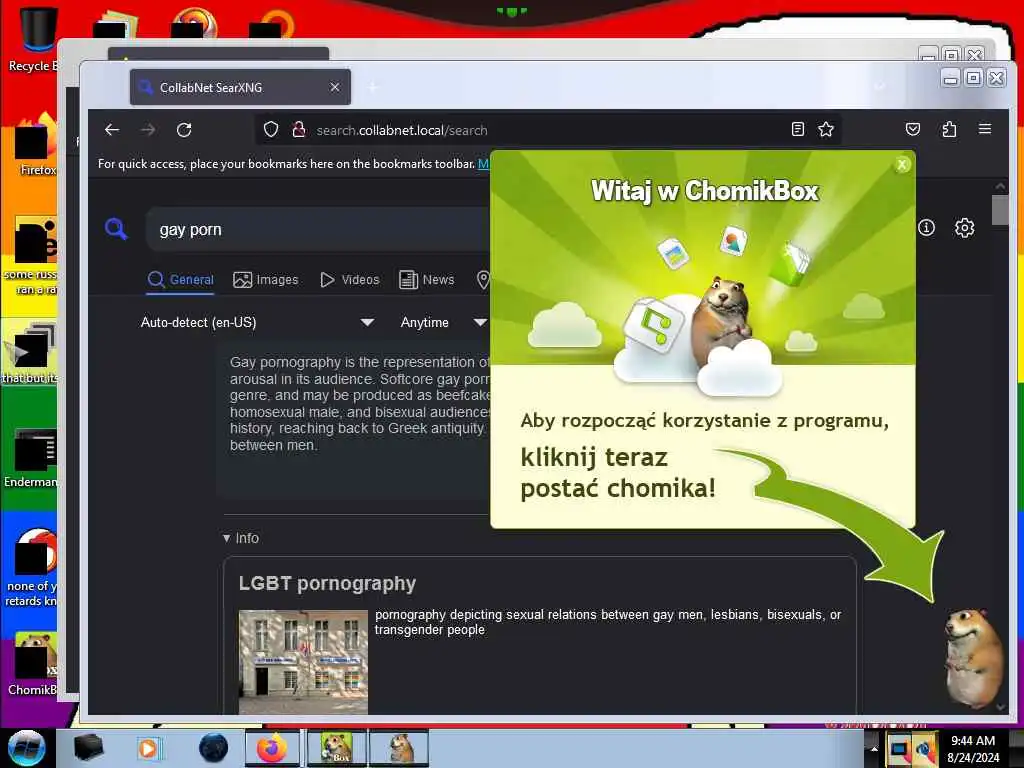This screenshot has height=768, width=1024.
Task: Toggle reader view icon in address bar
Action: pyautogui.click(x=797, y=129)
